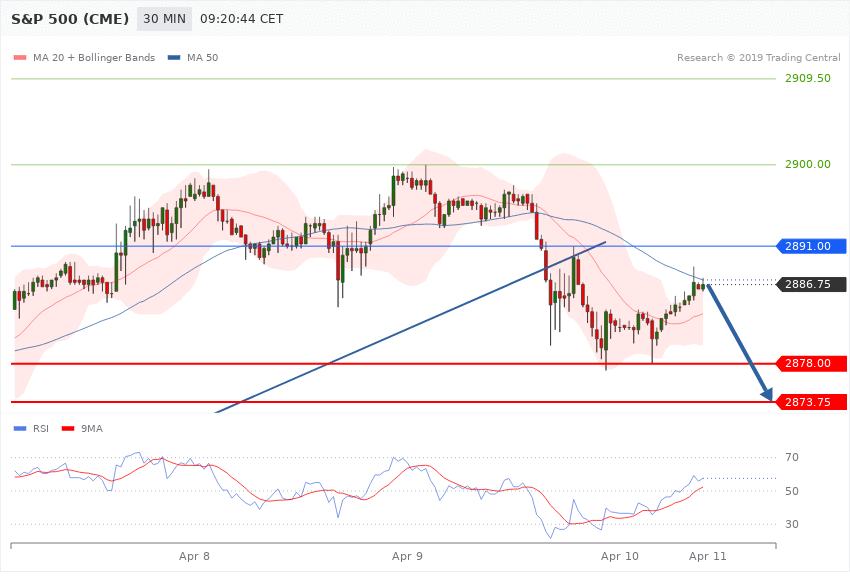The image size is (850, 576).
Task: Click the blue 2891.00 pivot price tag
Action: click(x=812, y=246)
